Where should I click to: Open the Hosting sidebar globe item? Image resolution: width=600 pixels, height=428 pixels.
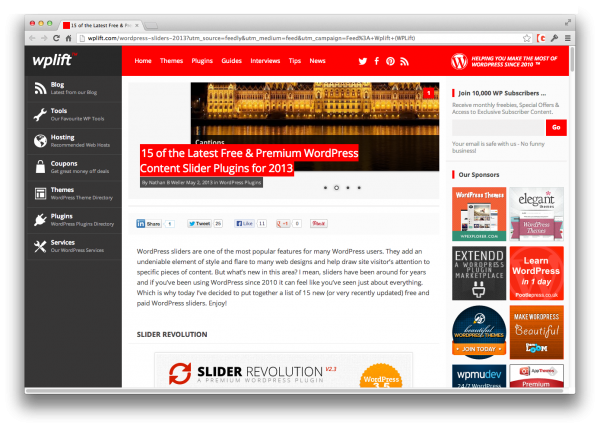[73, 141]
